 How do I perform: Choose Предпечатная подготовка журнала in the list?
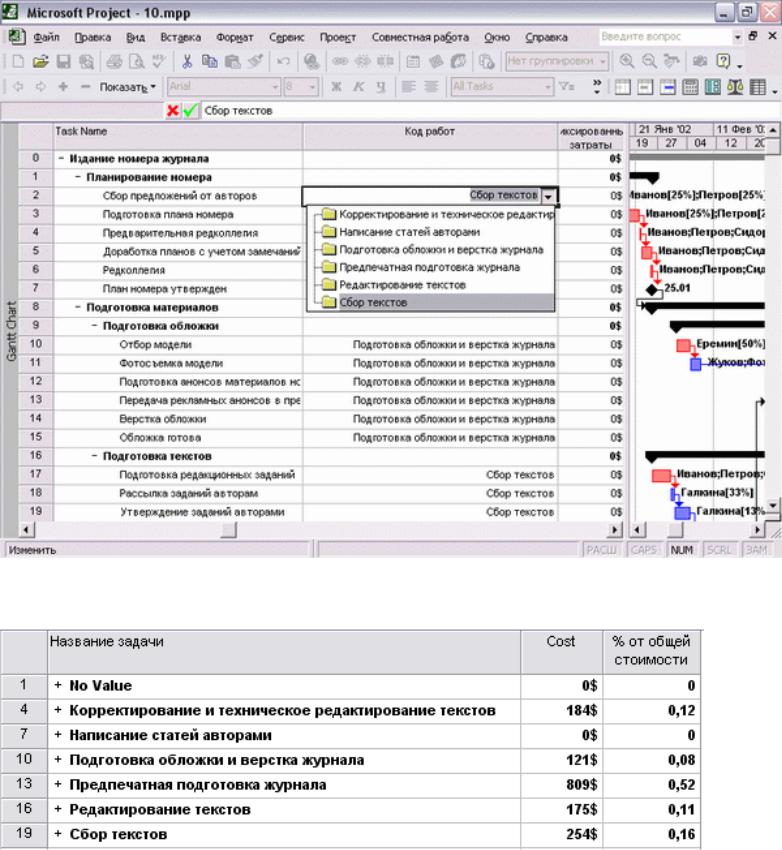click(429, 267)
